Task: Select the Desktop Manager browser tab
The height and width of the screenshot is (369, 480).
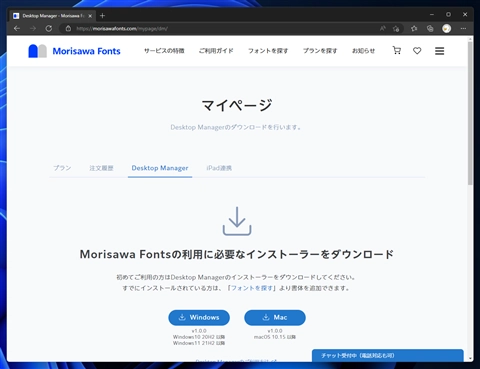Action: click(53, 16)
